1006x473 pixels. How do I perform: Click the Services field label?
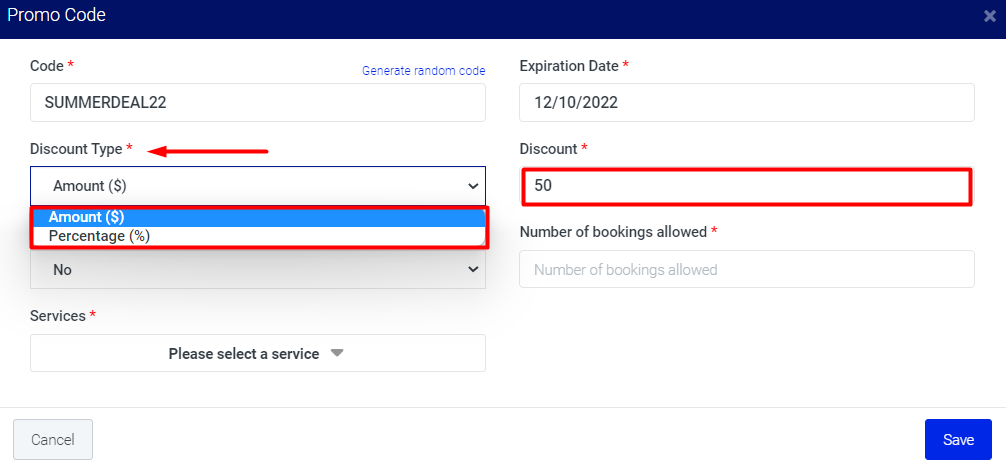(x=58, y=316)
